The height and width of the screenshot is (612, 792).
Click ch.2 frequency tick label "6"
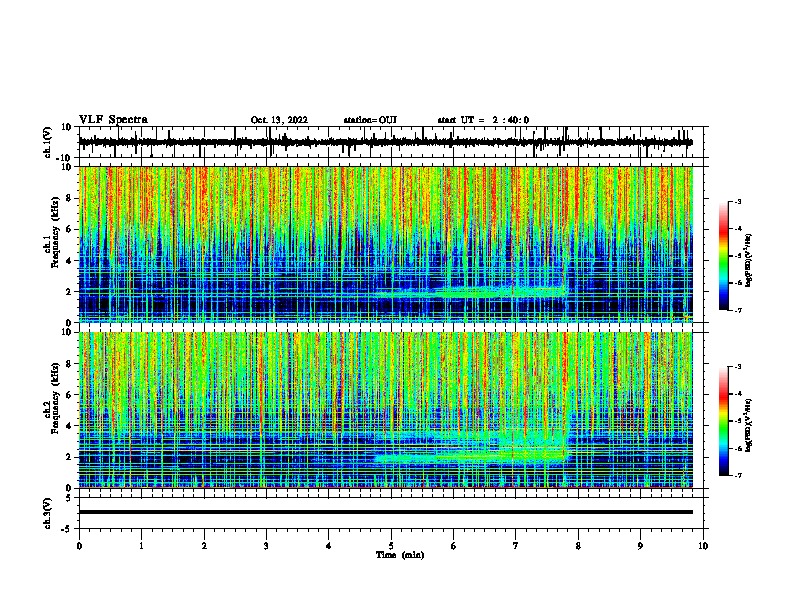[x=69, y=395]
